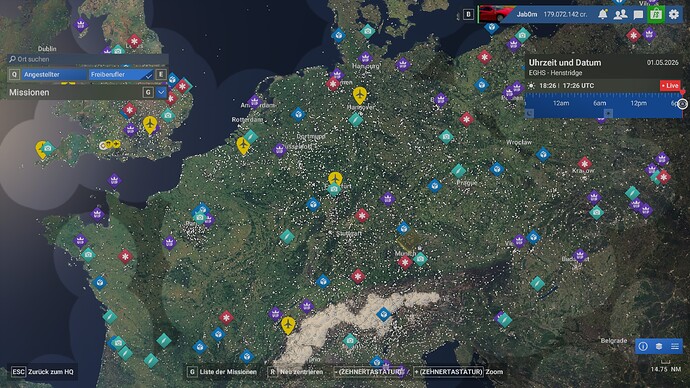
Task: Select purple VIP mission near Düsseldorf
Action: coord(279,150)
